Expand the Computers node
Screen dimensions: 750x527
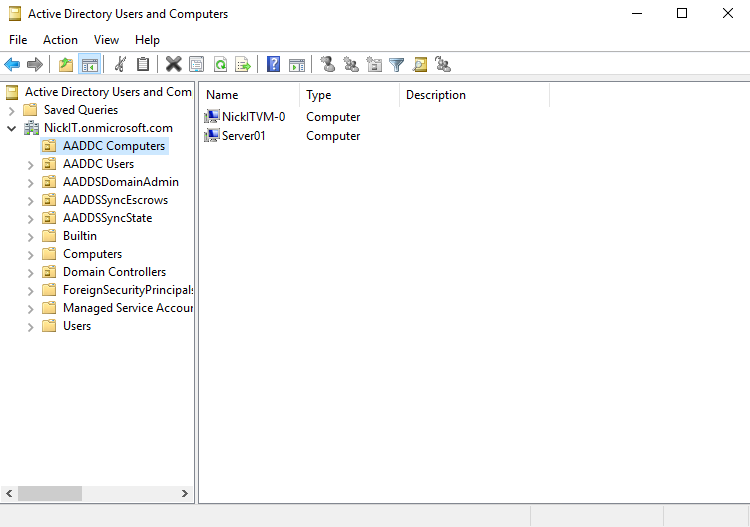(x=31, y=255)
